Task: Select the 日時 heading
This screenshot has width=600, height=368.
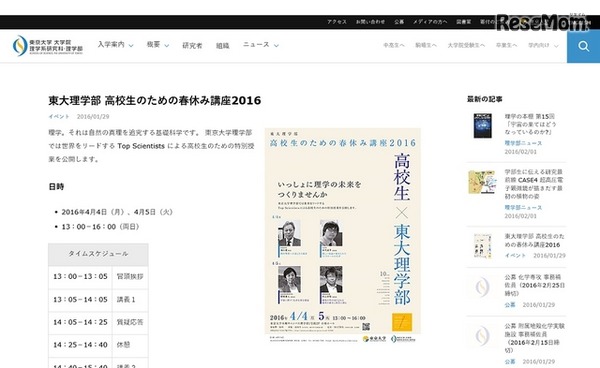Action: click(56, 187)
